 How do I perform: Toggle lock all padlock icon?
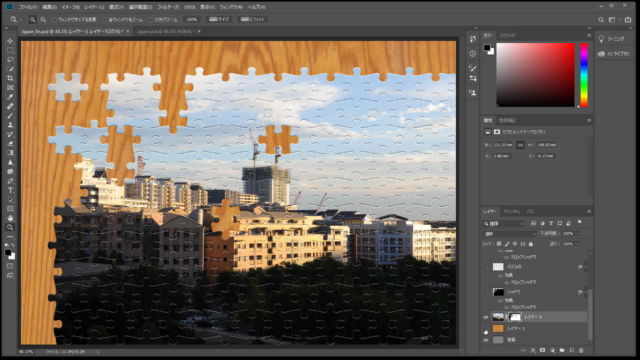(x=531, y=244)
